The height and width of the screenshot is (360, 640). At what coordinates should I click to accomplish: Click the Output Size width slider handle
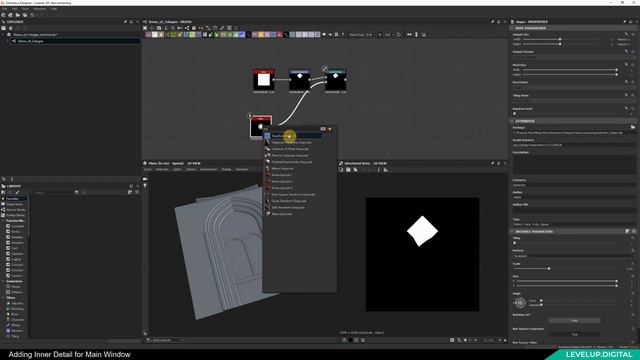[x=560, y=39]
